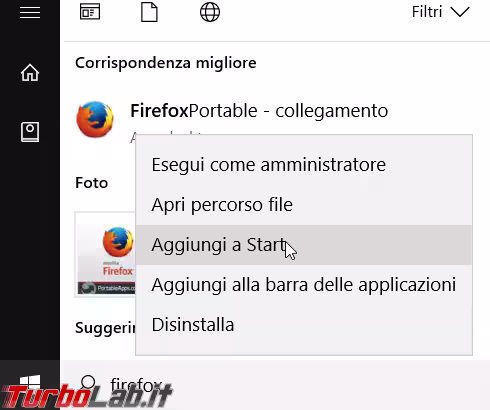Open FirefoxPortable - collegamento result

(x=259, y=111)
